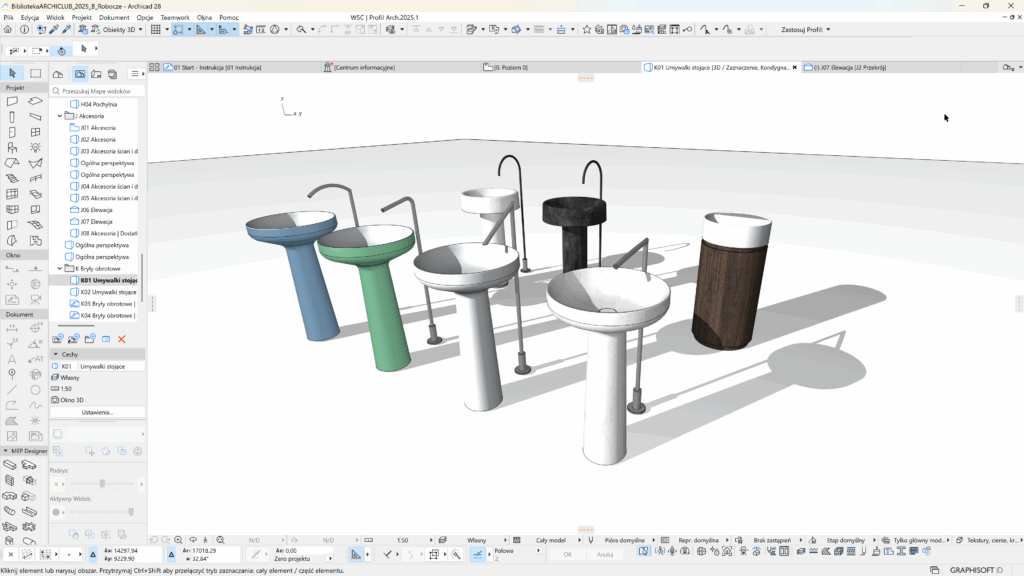
Task: Select the Wall tool in the toolbox
Action: coord(12,101)
